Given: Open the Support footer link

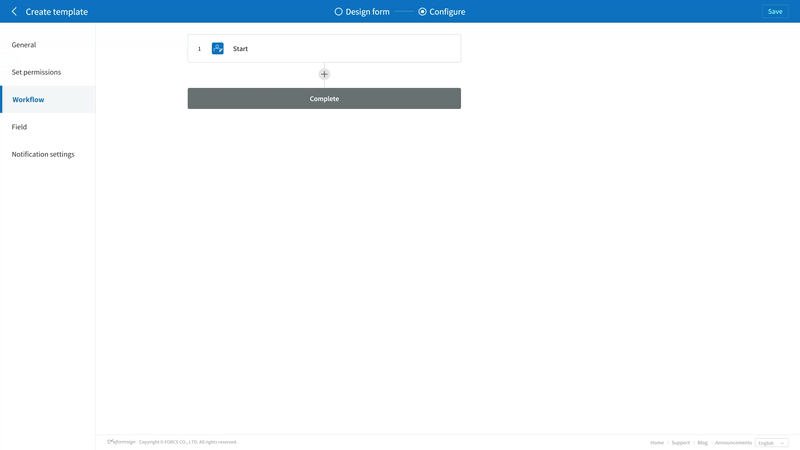Looking at the screenshot, I should [x=680, y=443].
